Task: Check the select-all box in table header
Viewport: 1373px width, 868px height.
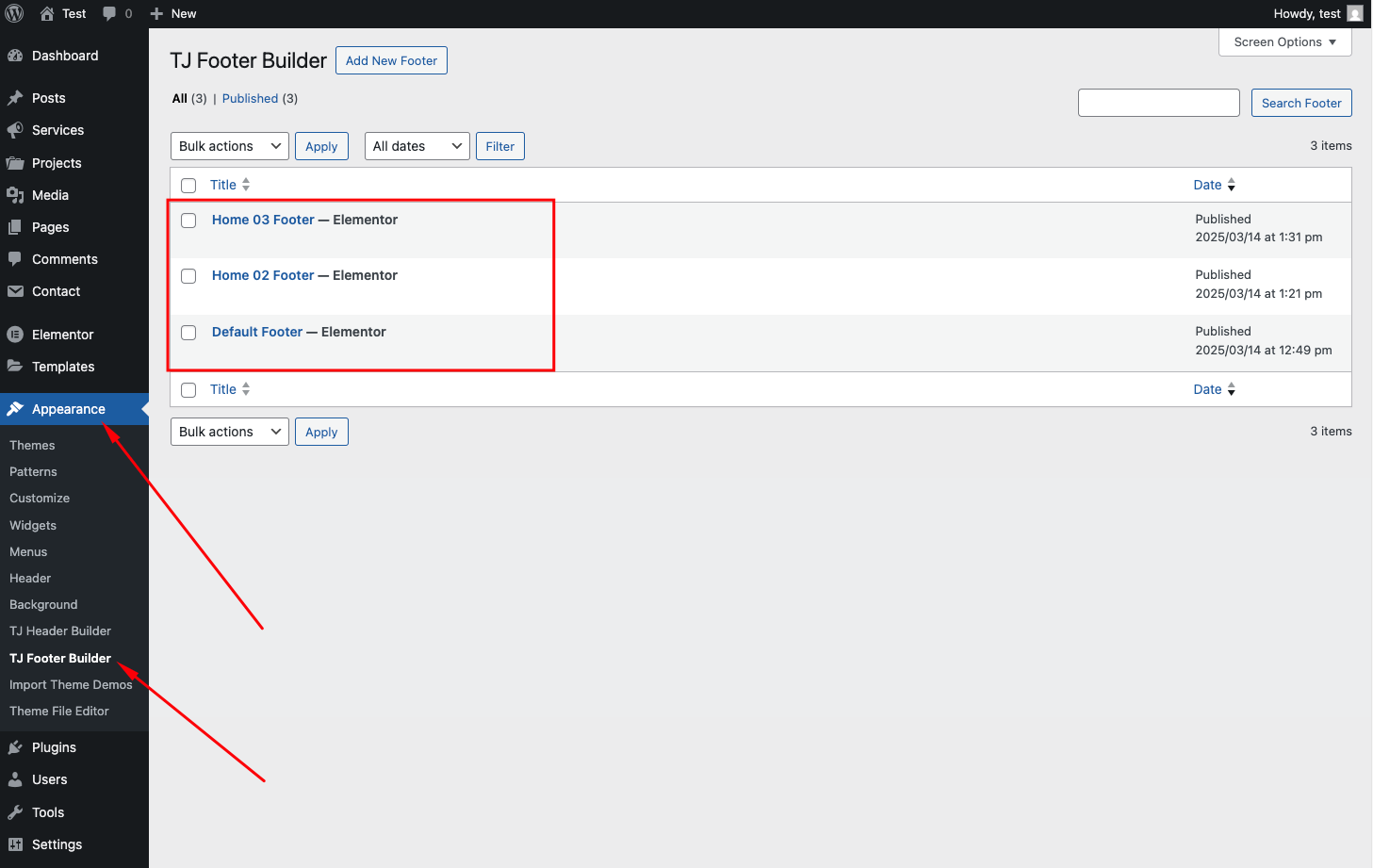Action: click(188, 186)
